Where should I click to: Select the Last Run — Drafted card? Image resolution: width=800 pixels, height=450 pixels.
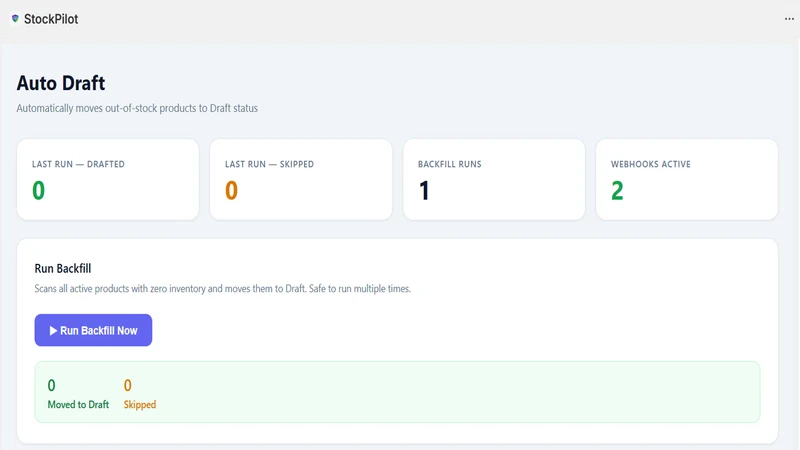[x=108, y=180]
